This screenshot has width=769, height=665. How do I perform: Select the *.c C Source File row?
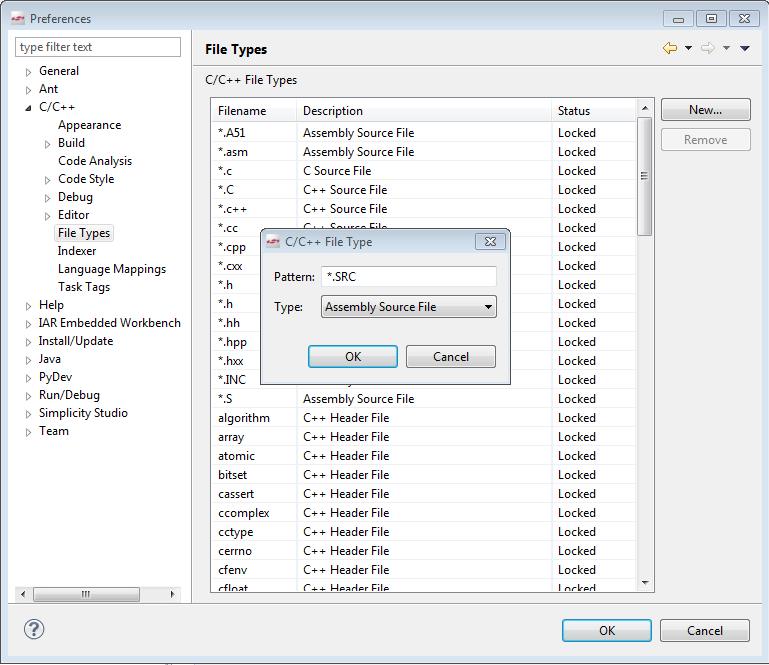[x=424, y=171]
